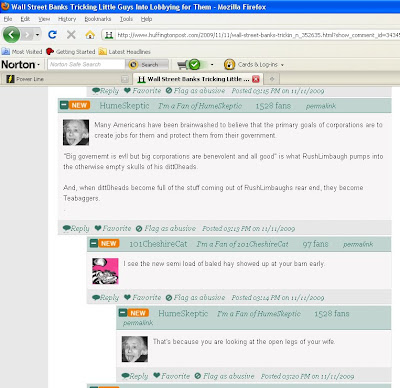Reply to the comment posted 03:20 PM
Screen dimensions: 400x388
click(135, 376)
